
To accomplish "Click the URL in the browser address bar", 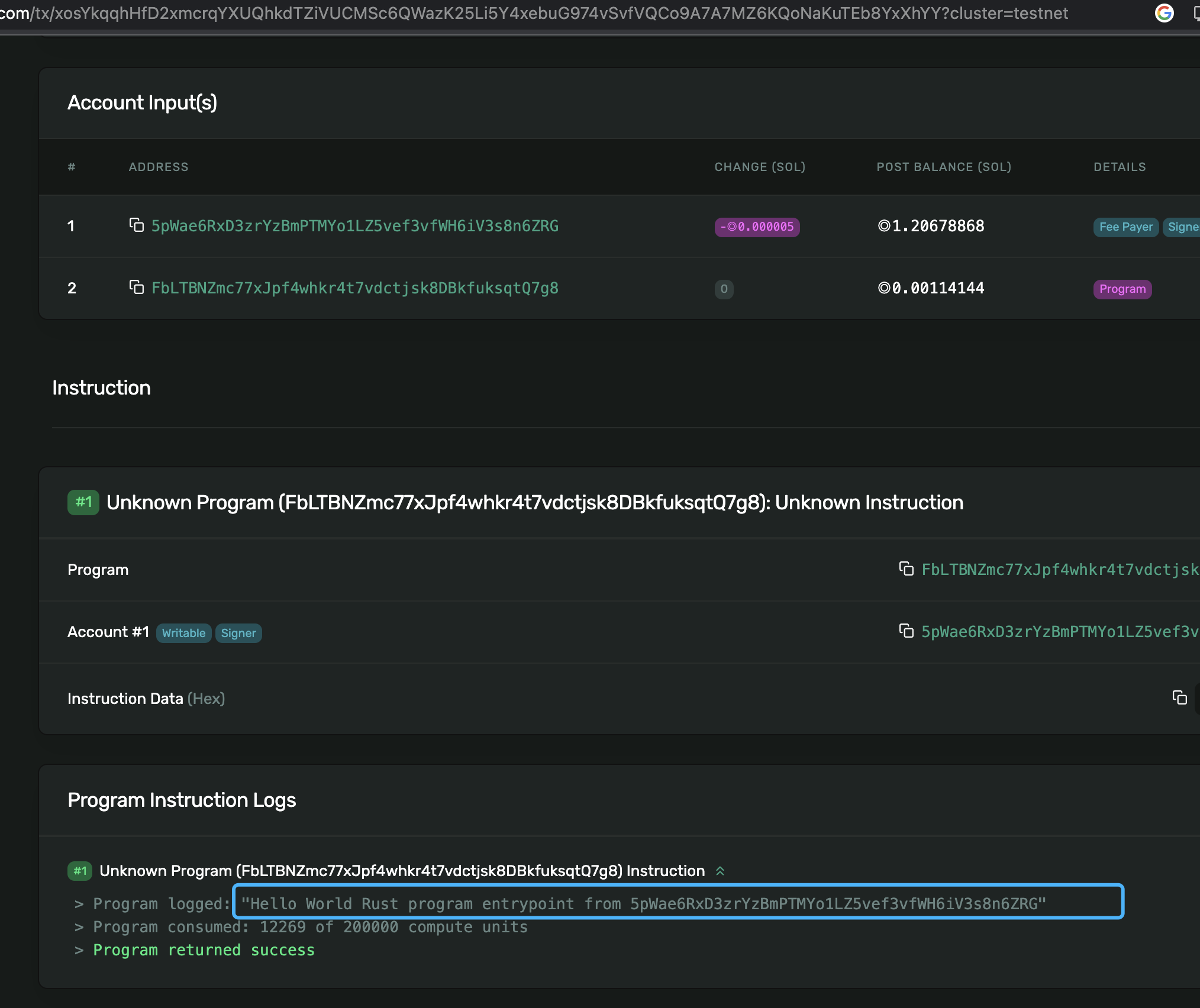I will pos(533,13).
